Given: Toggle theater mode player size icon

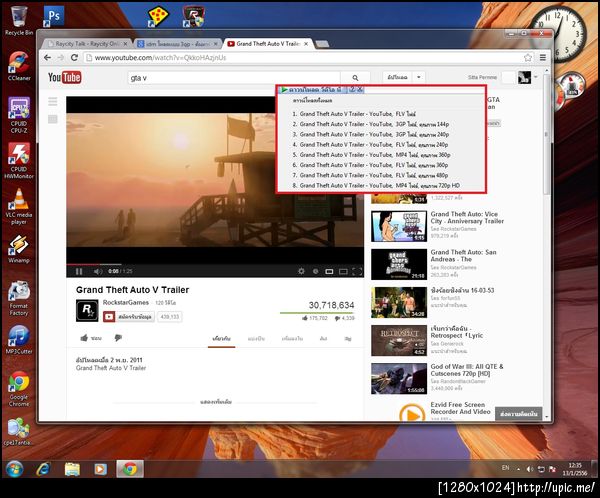Looking at the screenshot, I should (x=343, y=271).
